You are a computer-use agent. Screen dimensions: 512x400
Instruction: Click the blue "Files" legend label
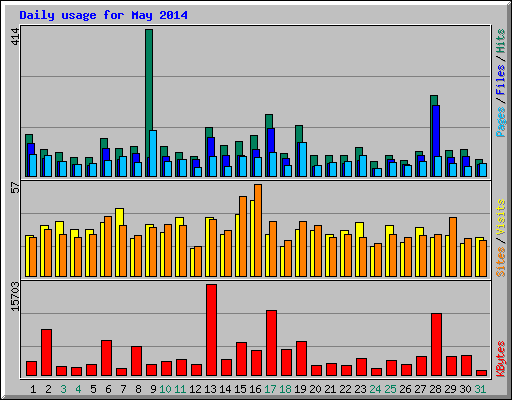click(500, 80)
